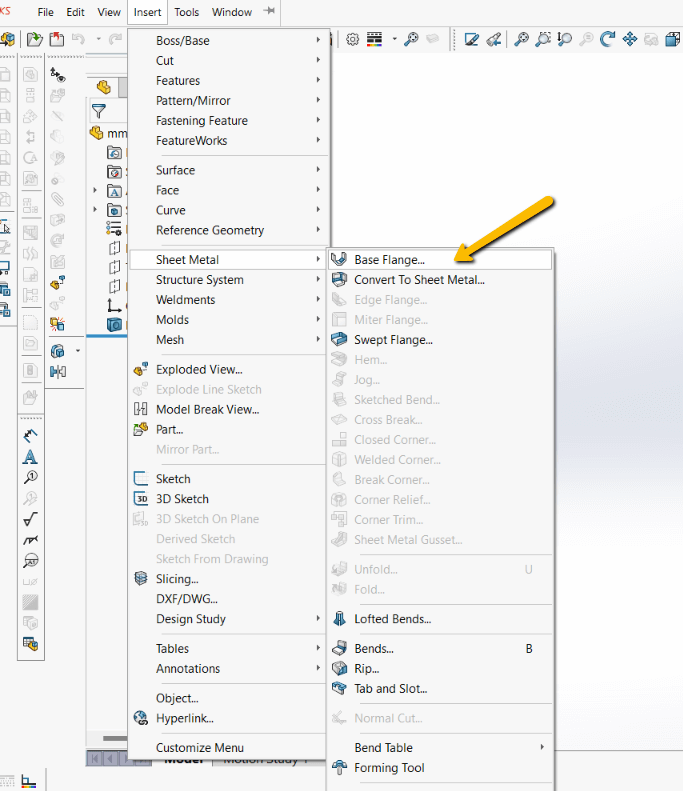
Task: Click the Exploded View icon
Action: pos(141,369)
